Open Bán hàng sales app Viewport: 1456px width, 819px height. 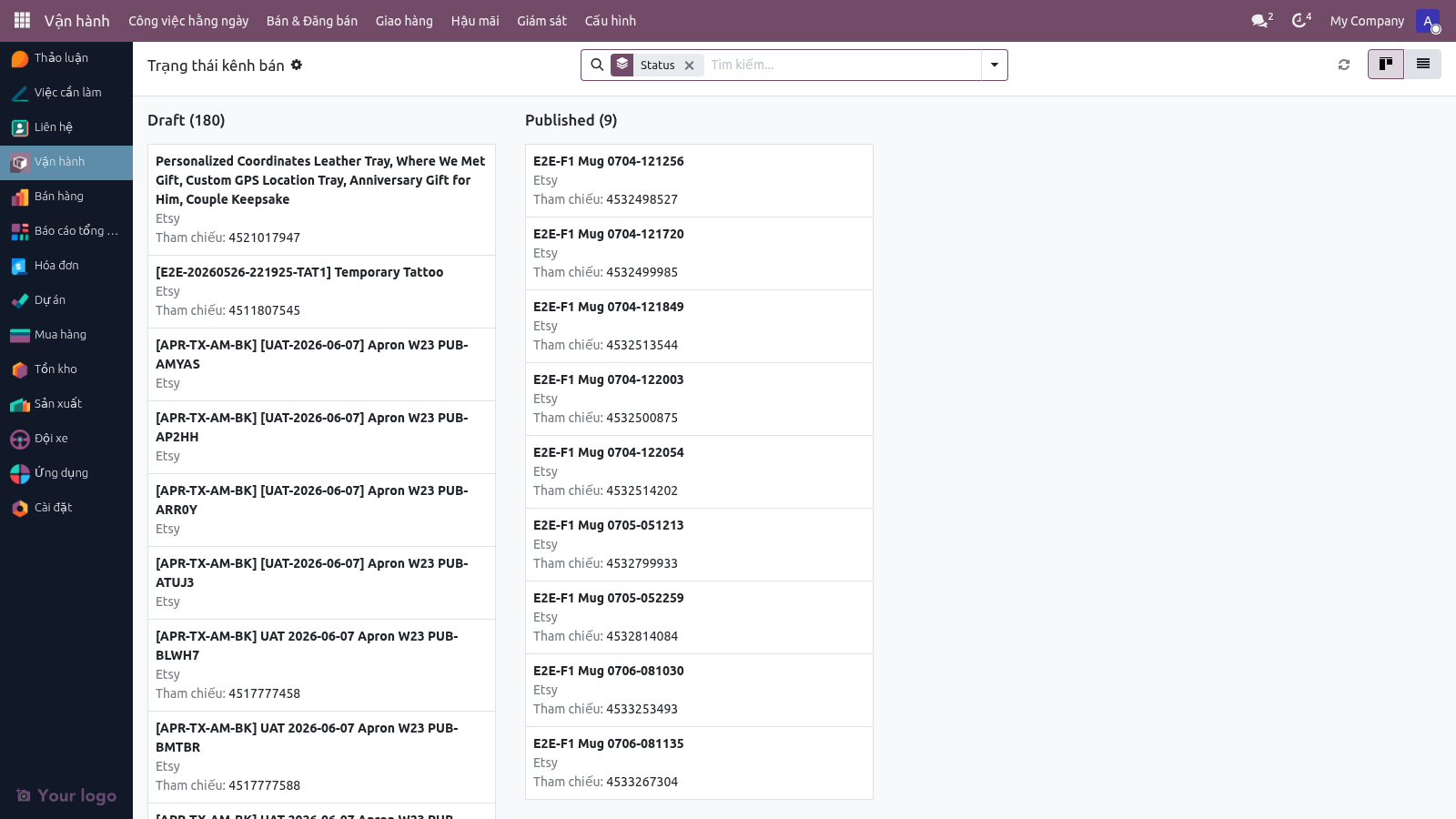click(x=66, y=197)
